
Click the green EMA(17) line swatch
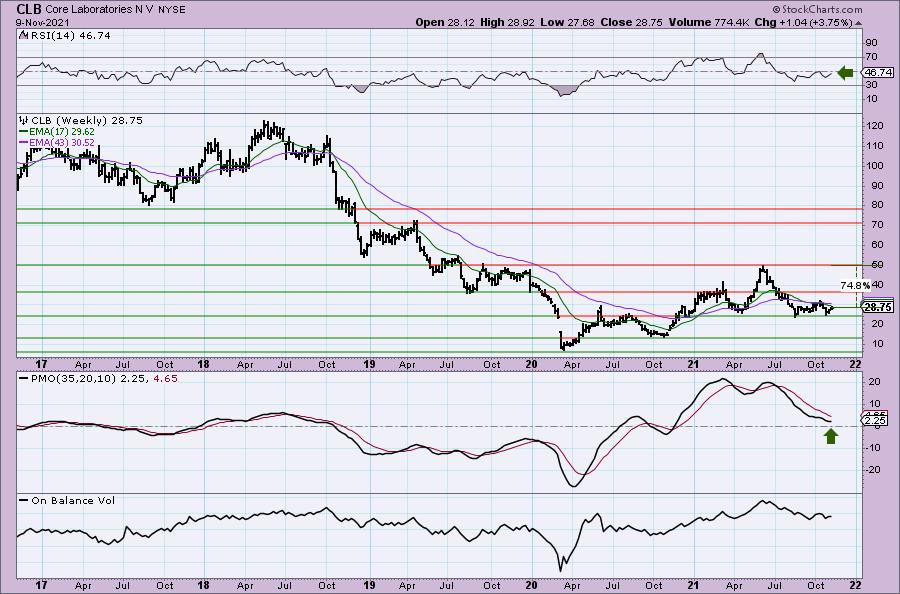(x=24, y=132)
